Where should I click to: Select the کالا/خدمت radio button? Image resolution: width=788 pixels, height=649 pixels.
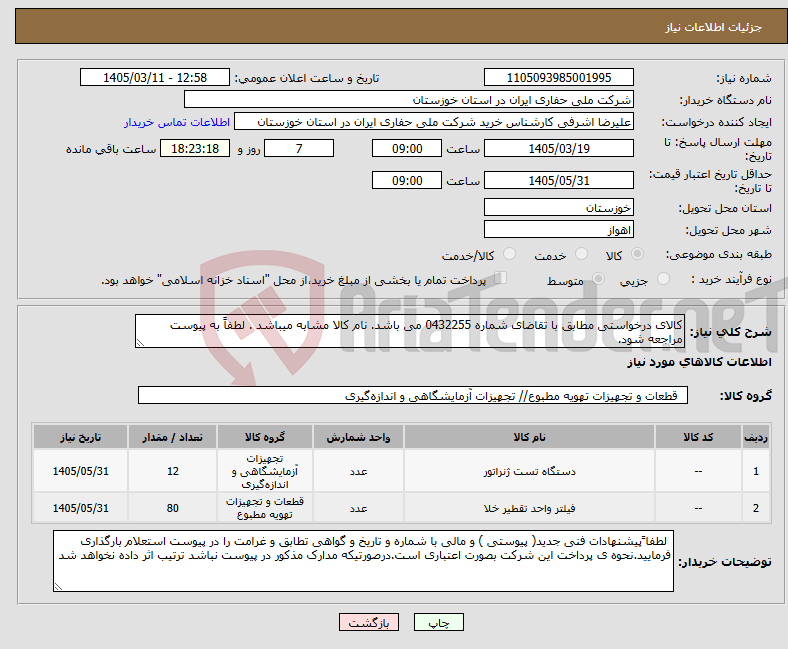click(510, 254)
